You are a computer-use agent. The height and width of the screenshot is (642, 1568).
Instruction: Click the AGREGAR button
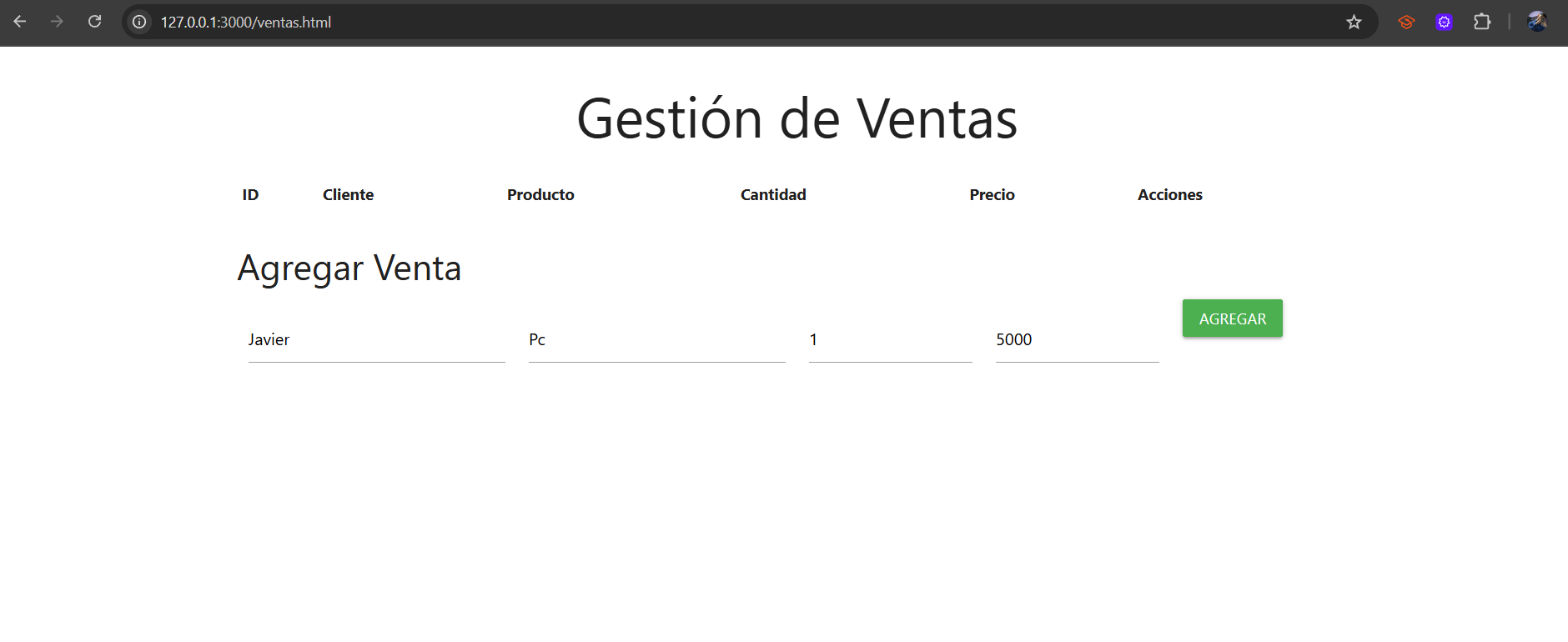1233,318
